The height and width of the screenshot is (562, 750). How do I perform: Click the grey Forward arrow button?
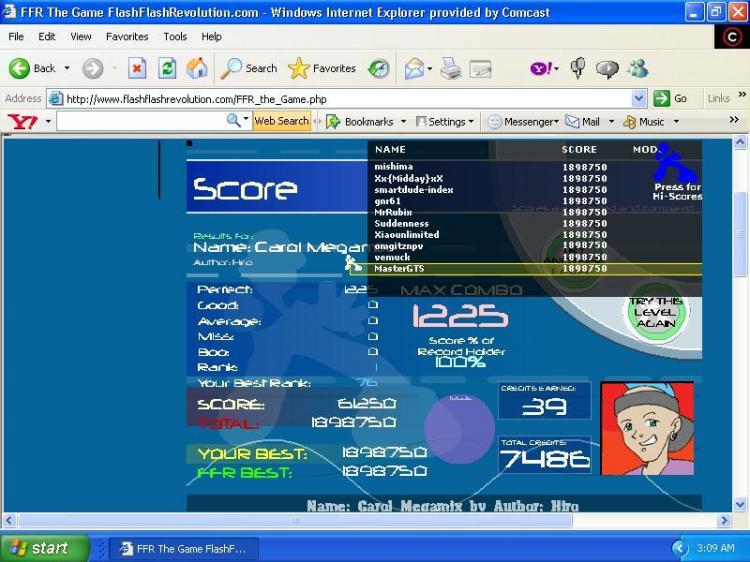[93, 68]
